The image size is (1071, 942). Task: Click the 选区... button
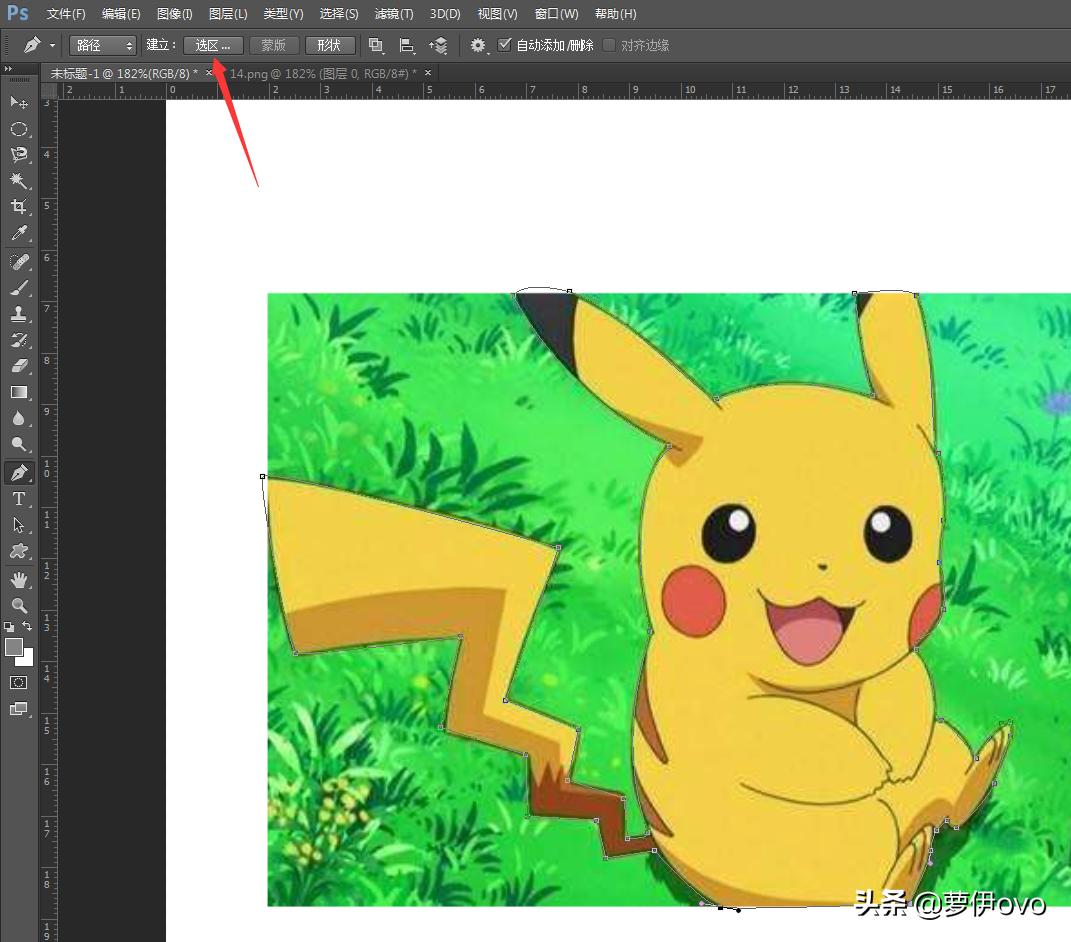pyautogui.click(x=213, y=45)
